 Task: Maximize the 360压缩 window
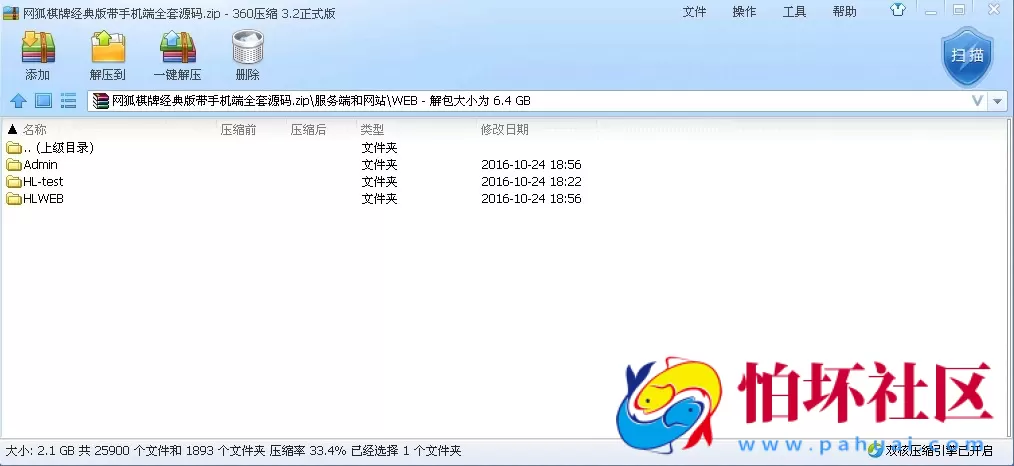(x=958, y=10)
